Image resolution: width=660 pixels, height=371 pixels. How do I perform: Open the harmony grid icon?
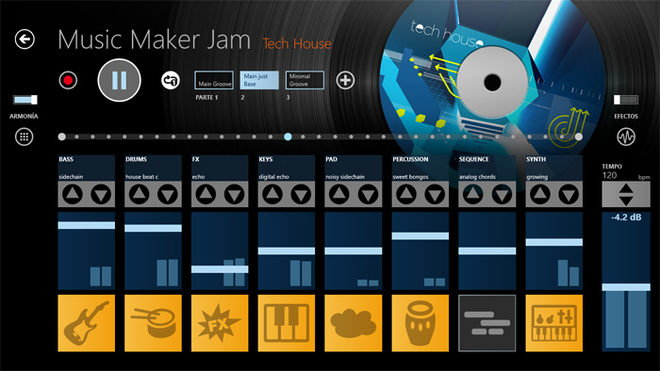pos(24,137)
